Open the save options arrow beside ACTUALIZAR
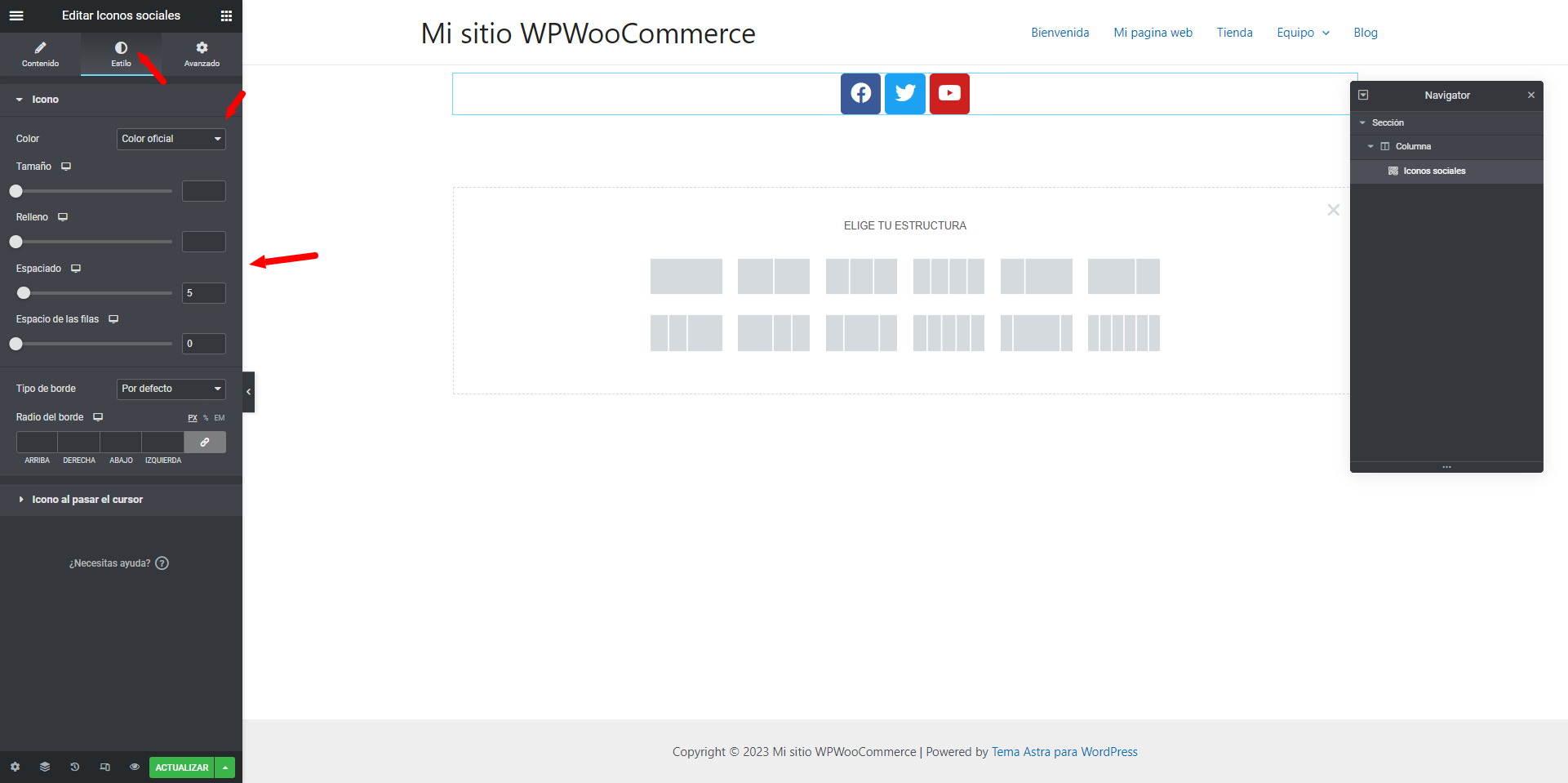This screenshot has width=1568, height=783. [x=225, y=767]
